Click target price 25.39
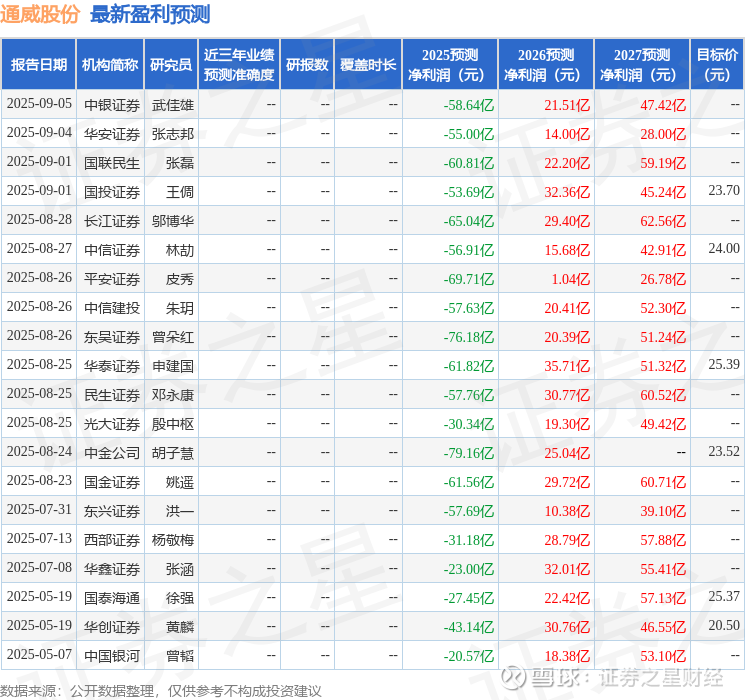This screenshot has height=700, width=745. [724, 364]
